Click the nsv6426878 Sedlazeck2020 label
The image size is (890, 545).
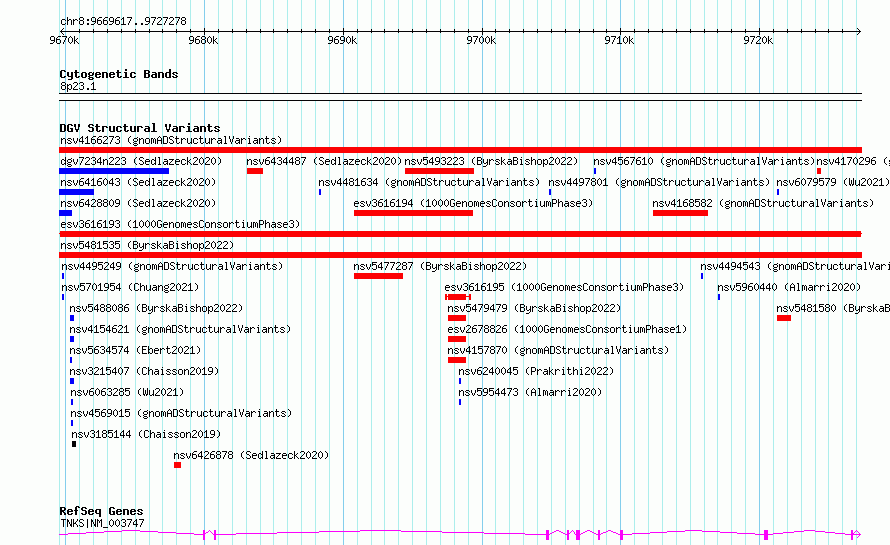click(x=251, y=455)
